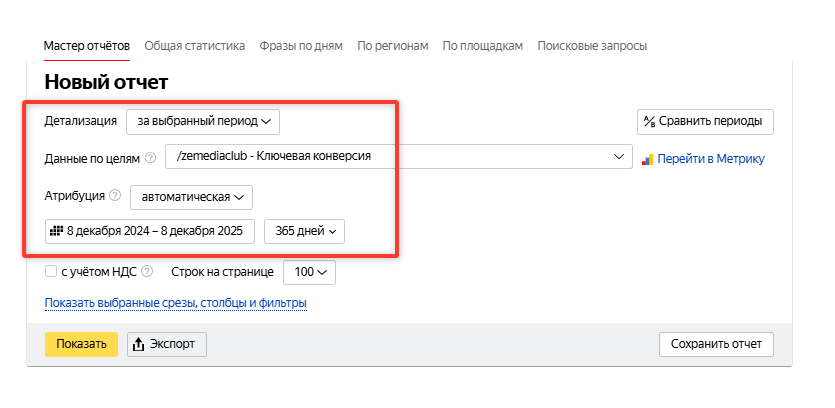Open the Фразы по дням tab
This screenshot has width=835, height=408.
[301, 46]
